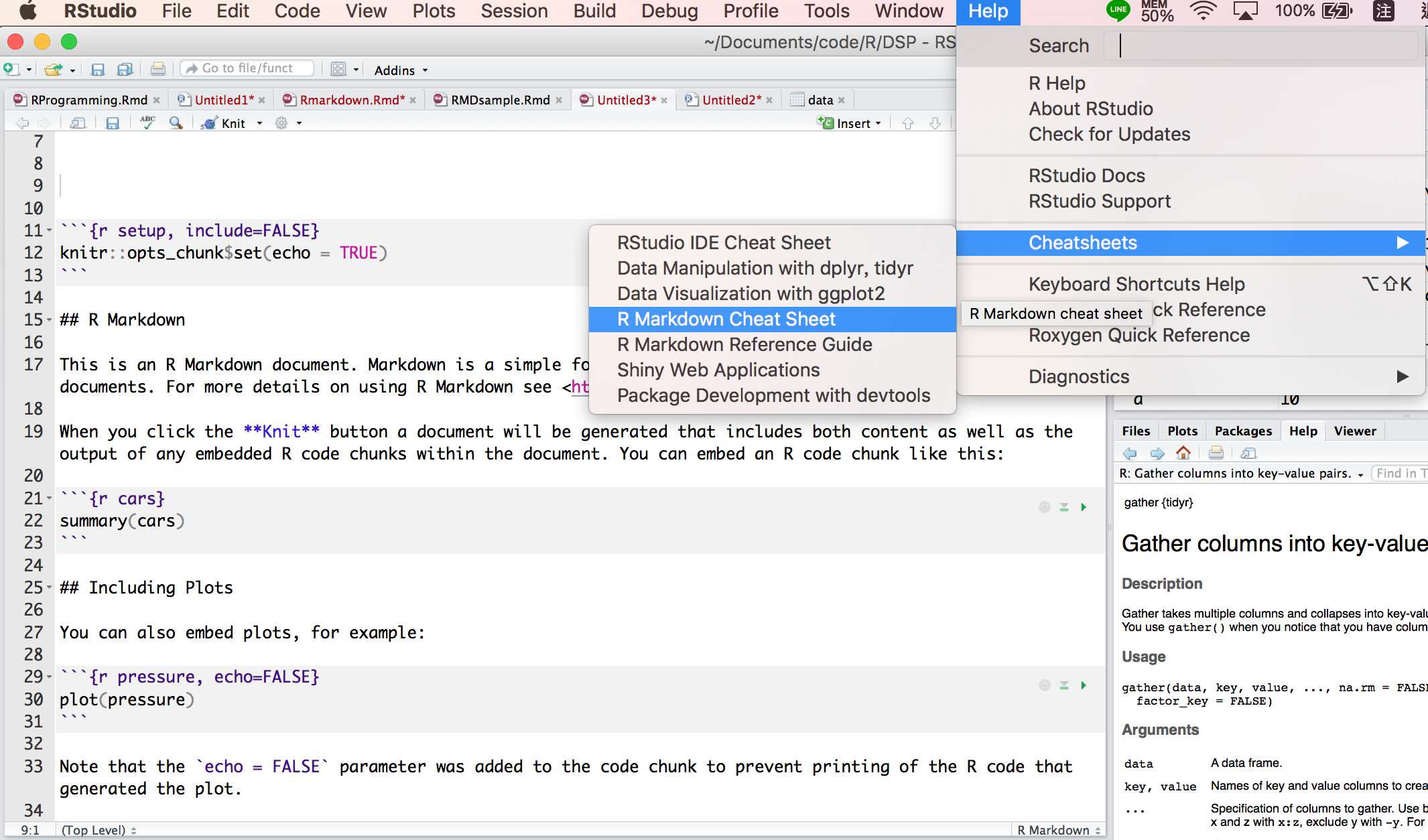Run the pressure chunk play icon
Screen dimensions: 1428x840
point(1084,685)
